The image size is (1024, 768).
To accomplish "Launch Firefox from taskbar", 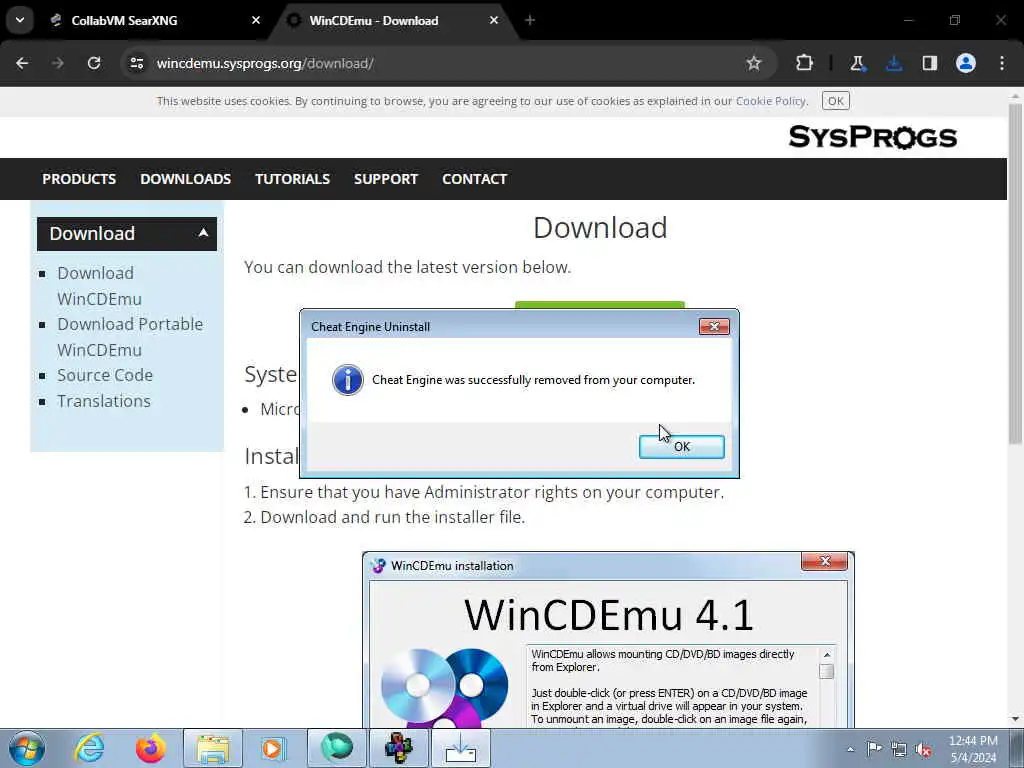I will tap(151, 748).
